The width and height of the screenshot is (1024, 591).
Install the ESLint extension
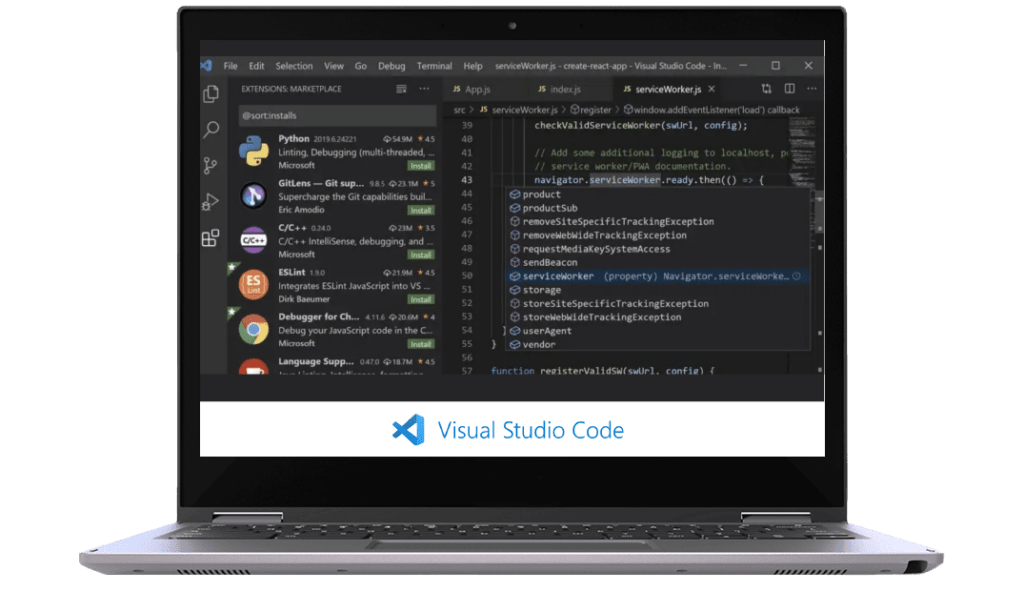421,299
